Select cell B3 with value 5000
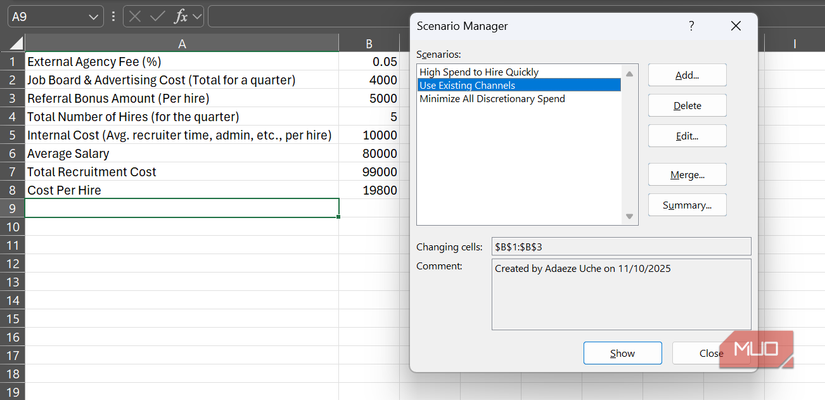825x400 pixels. coord(369,98)
